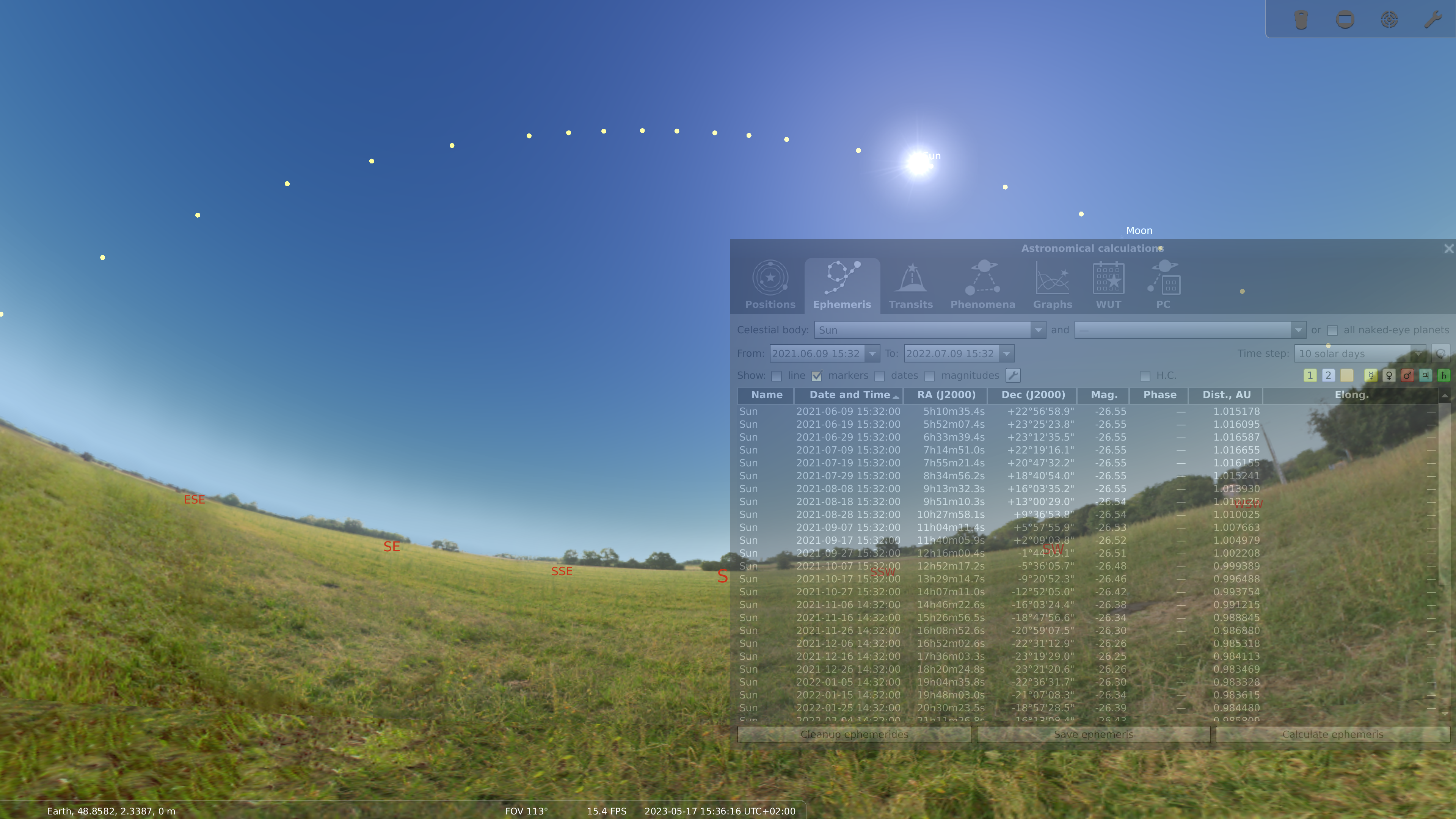Click Cleanup ephemerides button
Screen dimensions: 1456x819
tap(854, 734)
